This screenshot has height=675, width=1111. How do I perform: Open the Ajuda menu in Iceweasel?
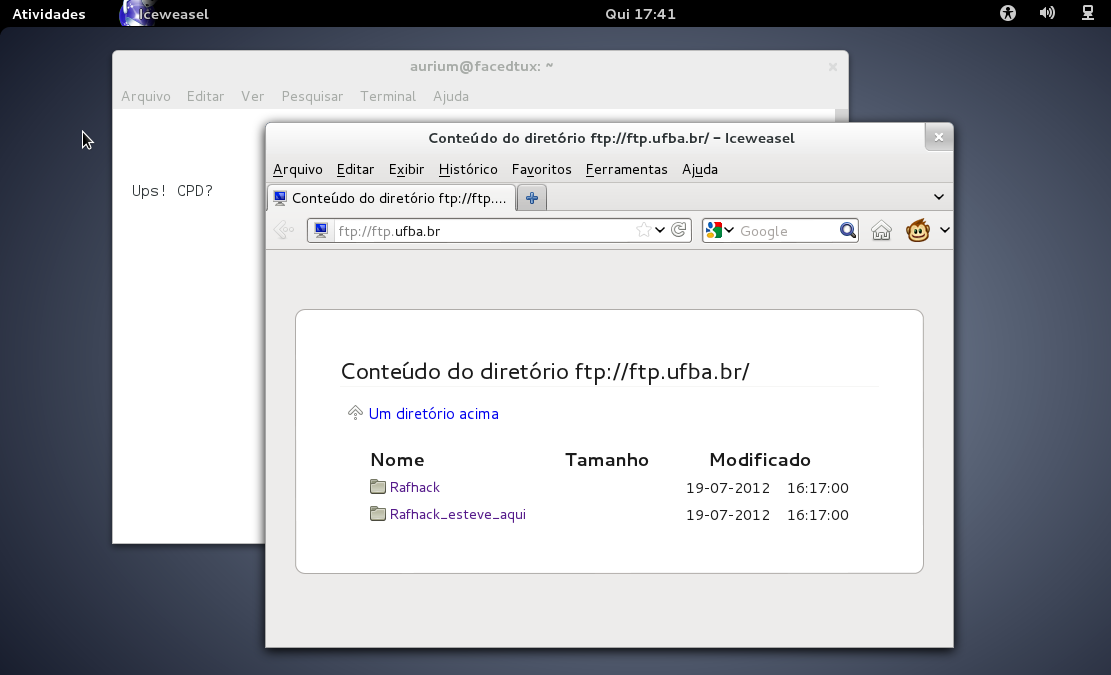pyautogui.click(x=699, y=169)
